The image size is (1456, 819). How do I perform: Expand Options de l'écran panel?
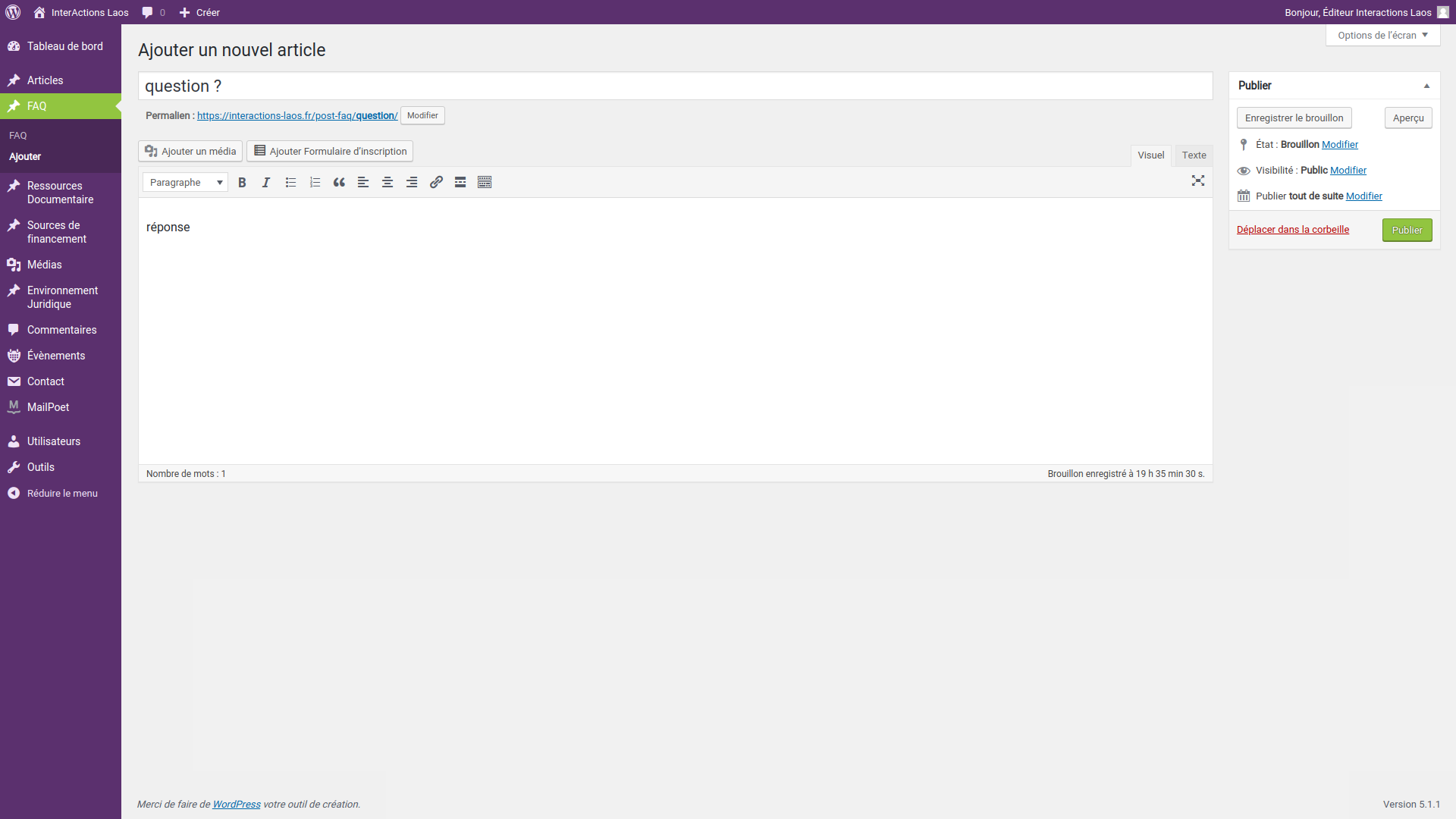click(x=1382, y=36)
